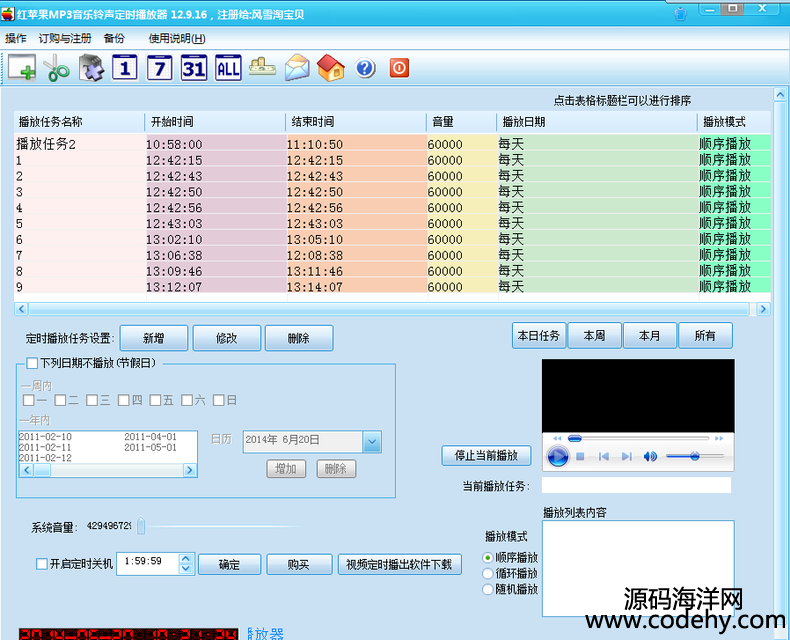The width and height of the screenshot is (790, 640).
Task: Expand the 日历 date dropdown
Action: click(x=372, y=441)
